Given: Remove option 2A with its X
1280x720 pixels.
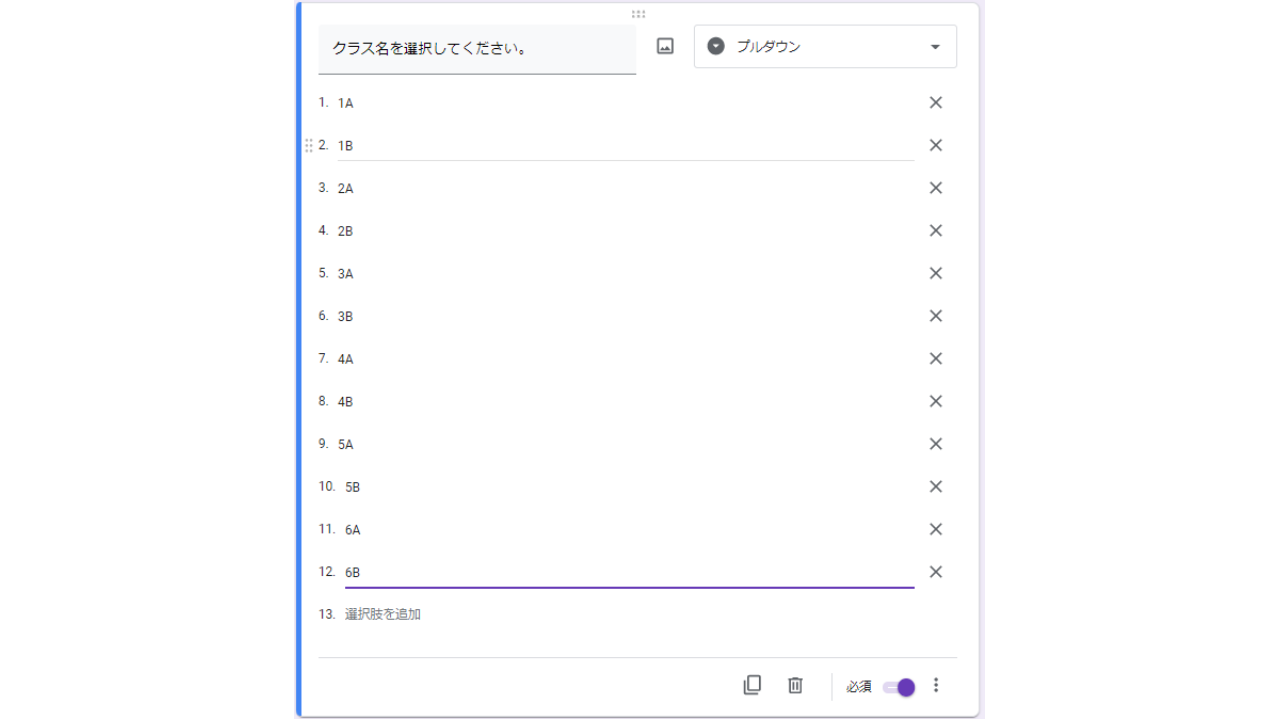Looking at the screenshot, I should pyautogui.click(x=936, y=188).
